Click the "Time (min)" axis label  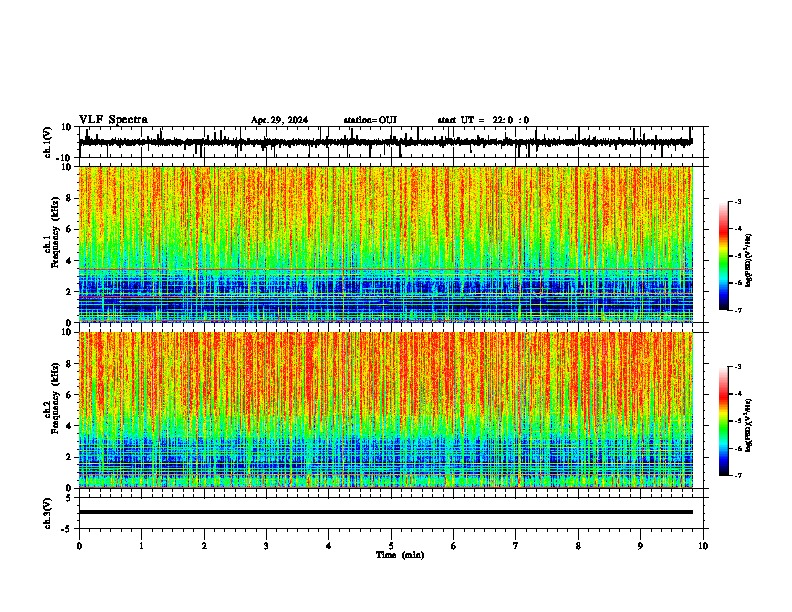(x=400, y=555)
